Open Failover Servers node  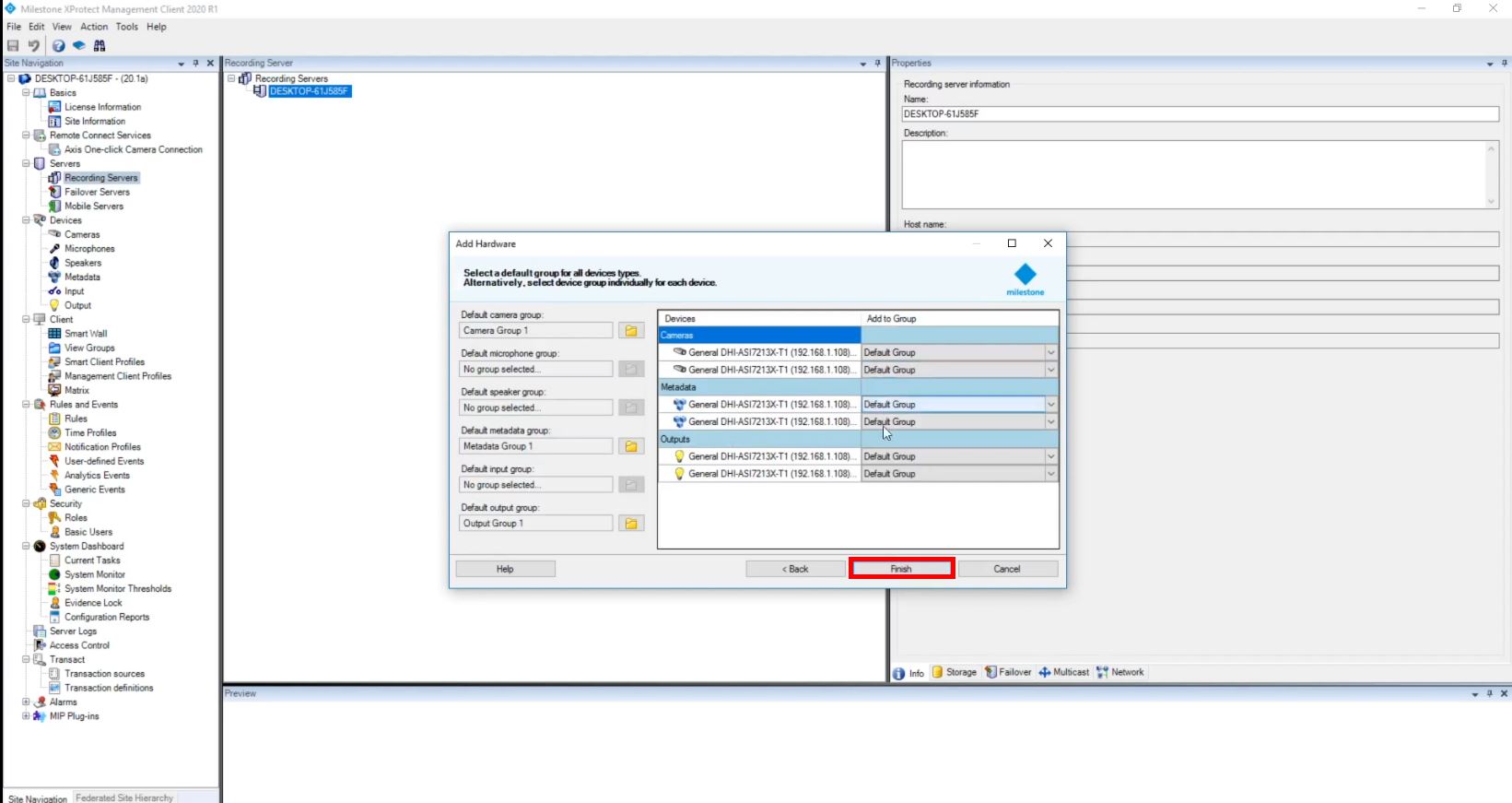click(97, 192)
